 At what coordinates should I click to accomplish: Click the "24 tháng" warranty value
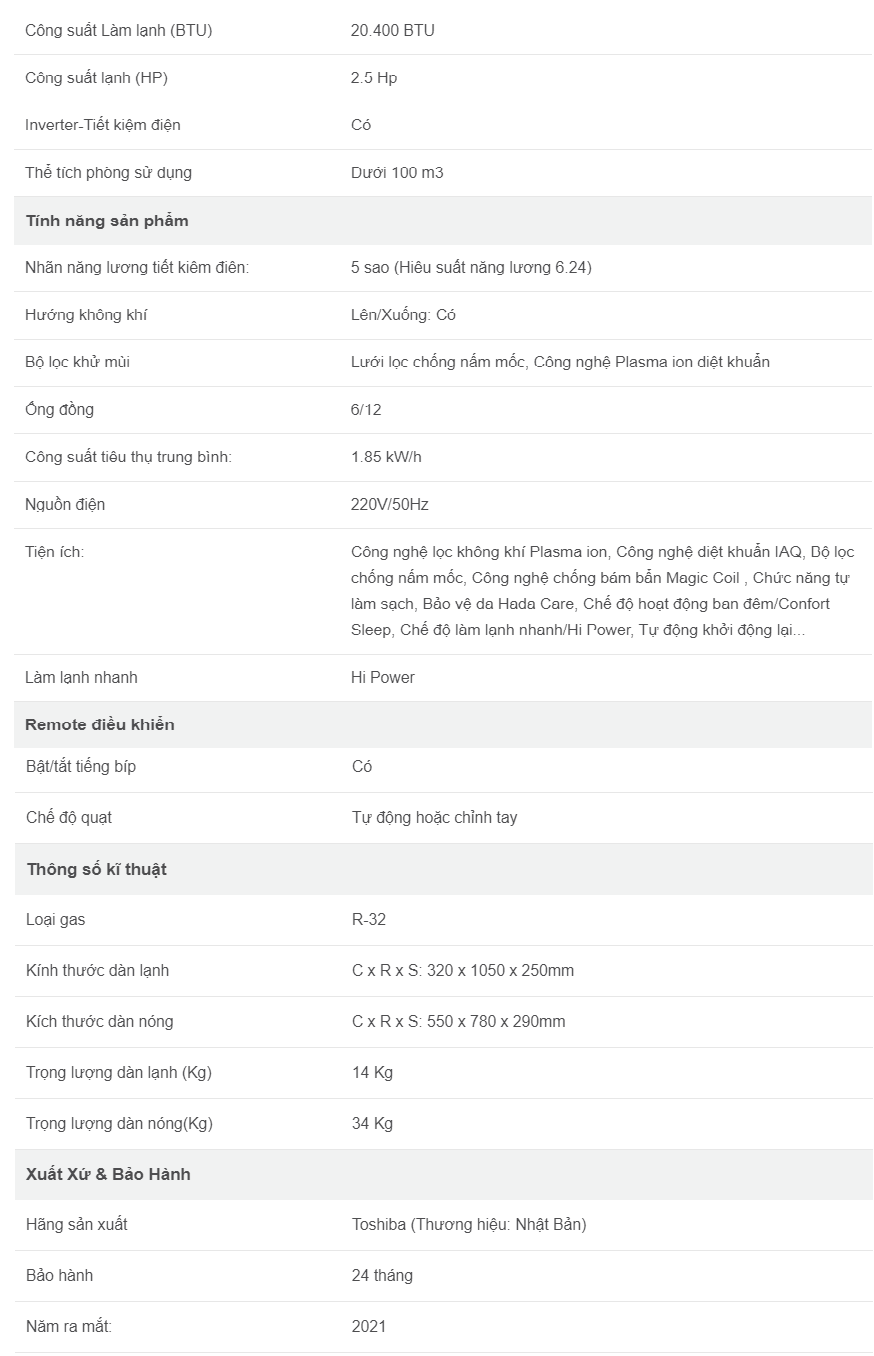pos(382,1276)
